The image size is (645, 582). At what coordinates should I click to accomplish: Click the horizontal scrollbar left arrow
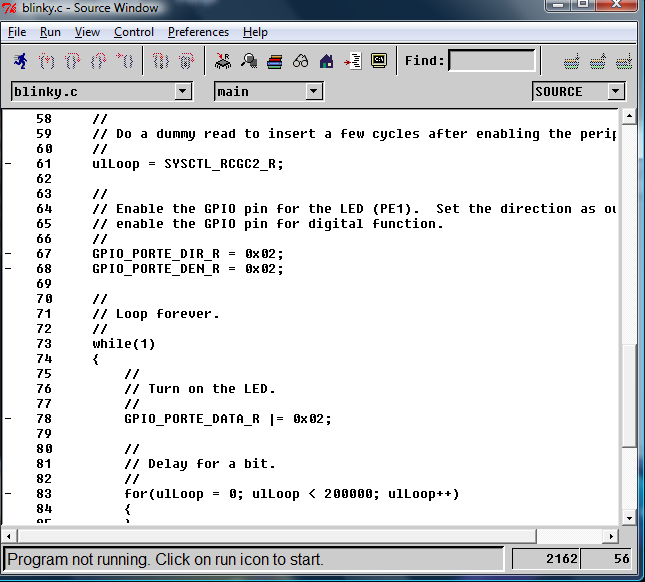pyautogui.click(x=9, y=536)
